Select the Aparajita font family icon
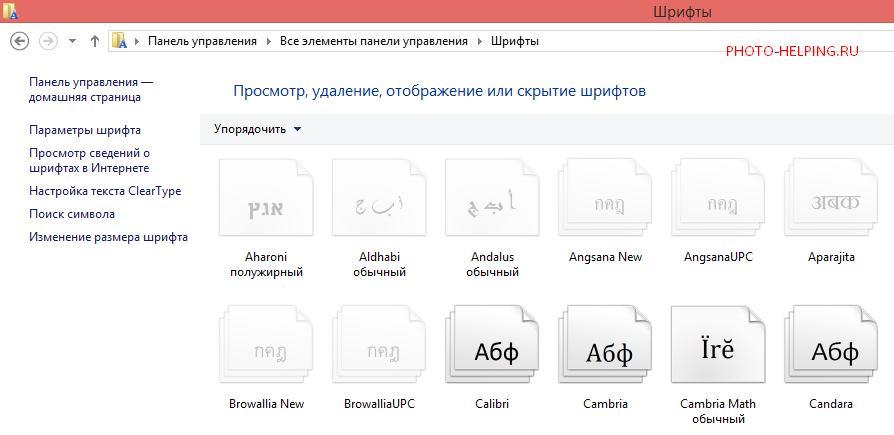 [x=831, y=197]
